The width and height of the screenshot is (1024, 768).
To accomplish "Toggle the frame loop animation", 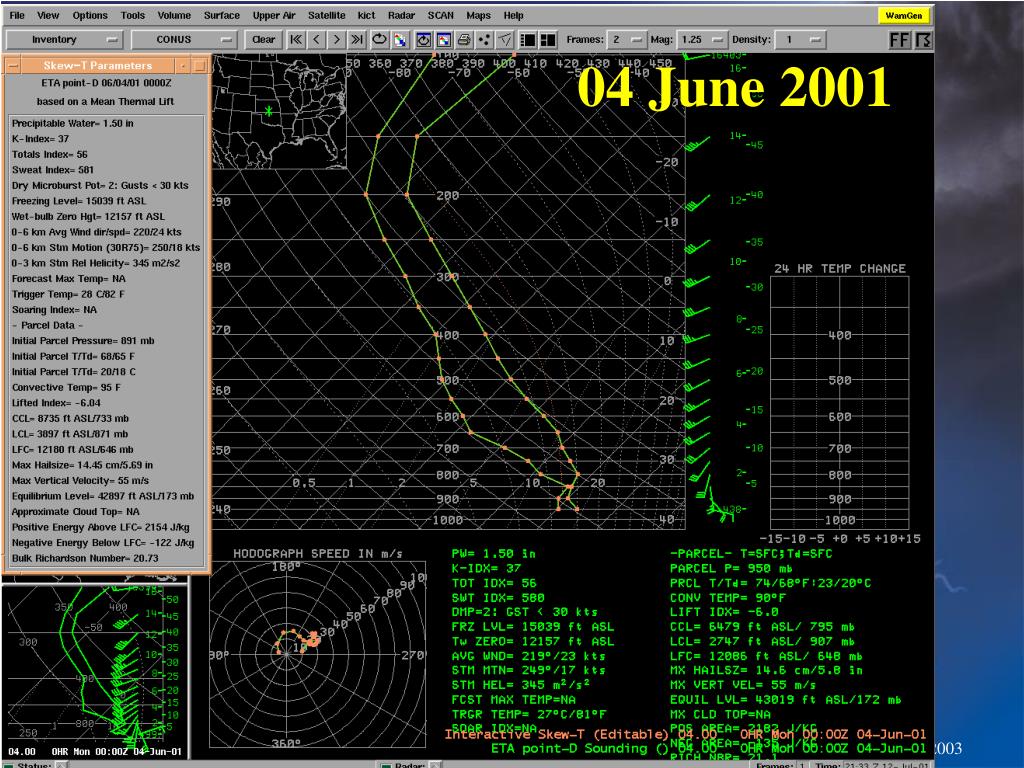I will tap(379, 40).
